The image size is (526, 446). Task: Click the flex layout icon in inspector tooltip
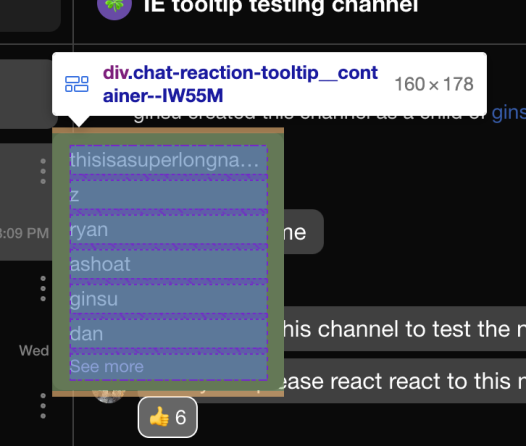[x=77, y=84]
